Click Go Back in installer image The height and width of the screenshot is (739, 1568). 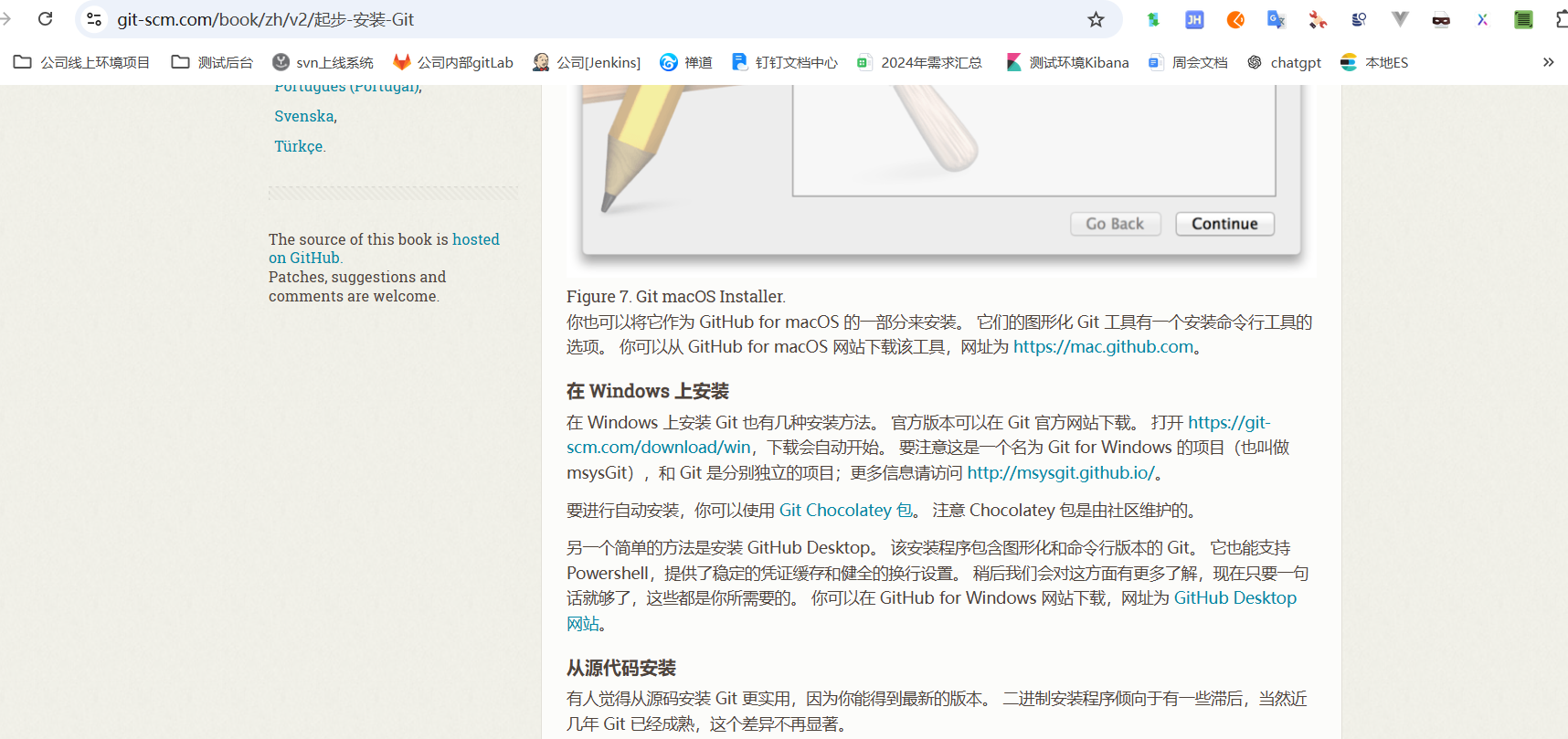point(1115,224)
